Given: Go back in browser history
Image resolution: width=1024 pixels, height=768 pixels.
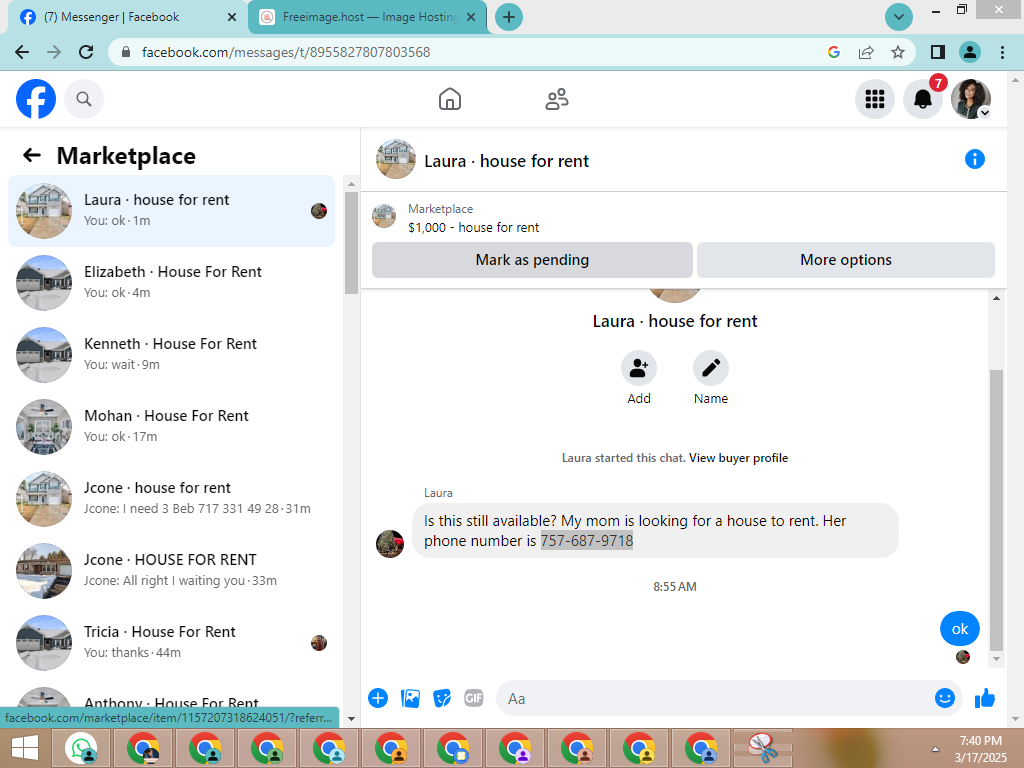Looking at the screenshot, I should (x=22, y=52).
